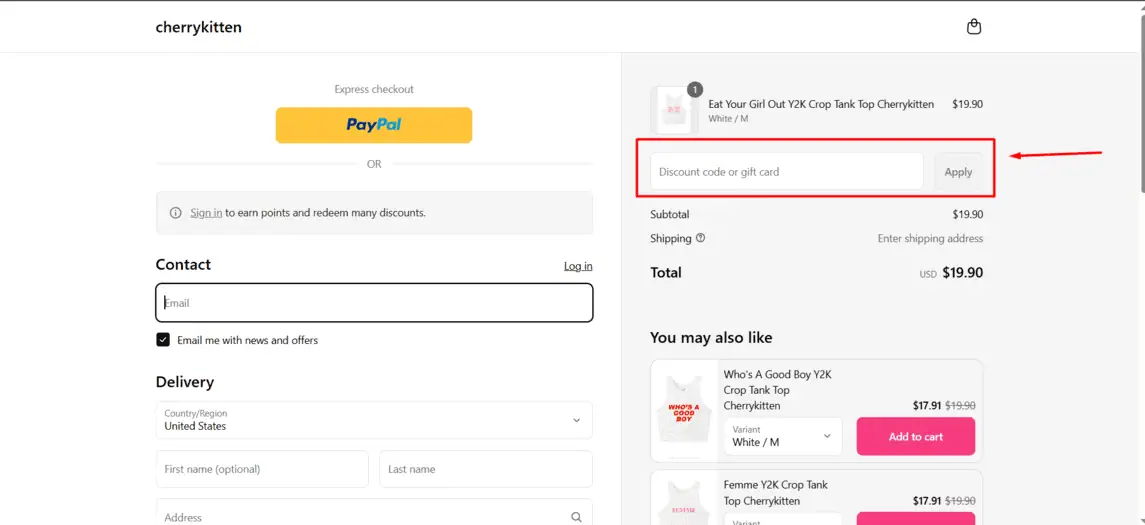The width and height of the screenshot is (1145, 525).
Task: Click into the Email input field
Action: click(x=374, y=303)
